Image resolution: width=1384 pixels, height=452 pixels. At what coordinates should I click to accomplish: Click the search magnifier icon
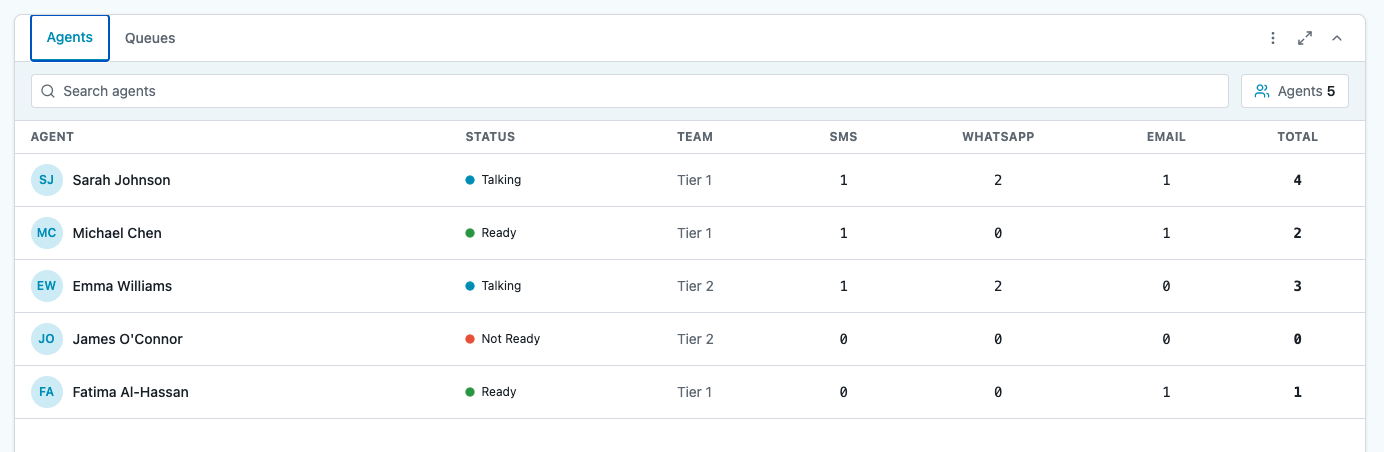point(48,91)
